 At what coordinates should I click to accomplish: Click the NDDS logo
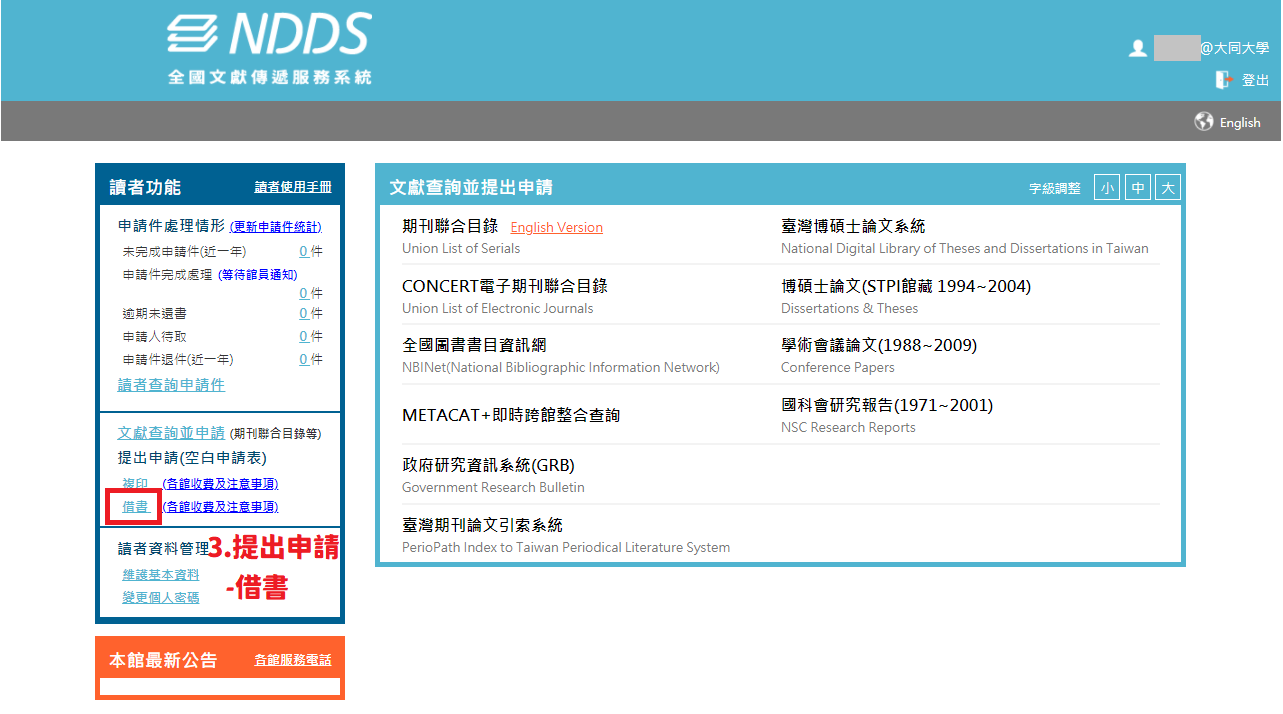click(269, 48)
